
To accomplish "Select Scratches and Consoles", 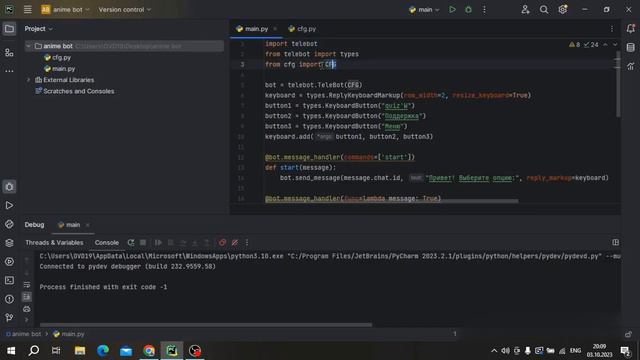I will 75,91.
